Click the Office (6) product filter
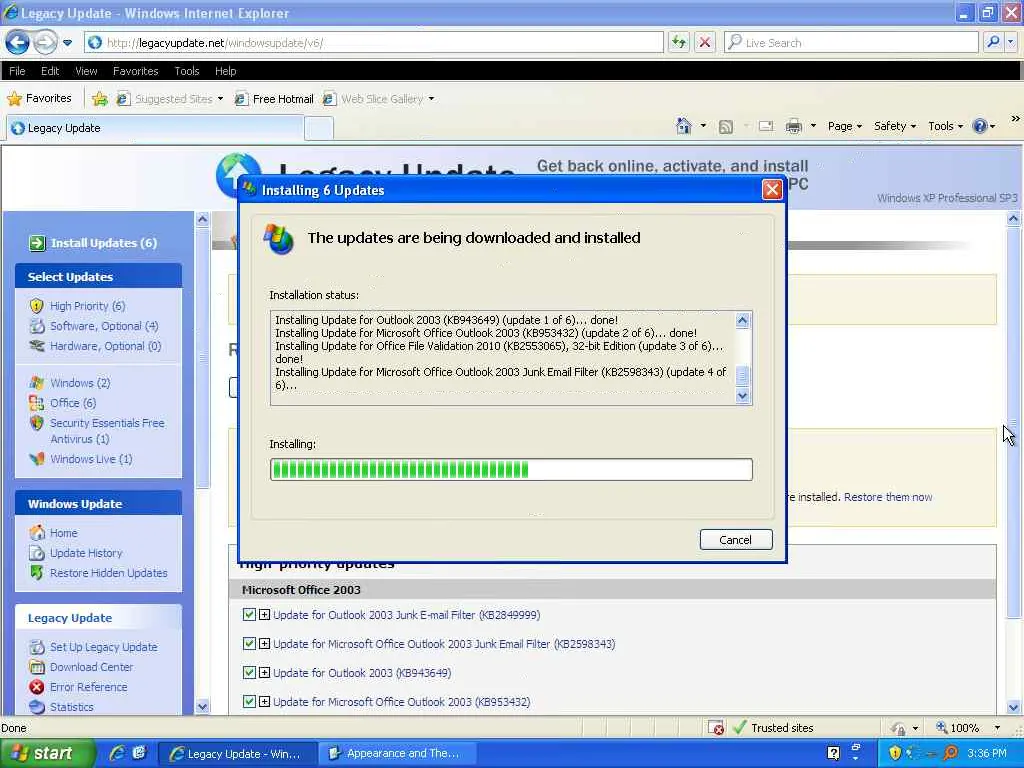Image resolution: width=1024 pixels, height=768 pixels. [72, 403]
